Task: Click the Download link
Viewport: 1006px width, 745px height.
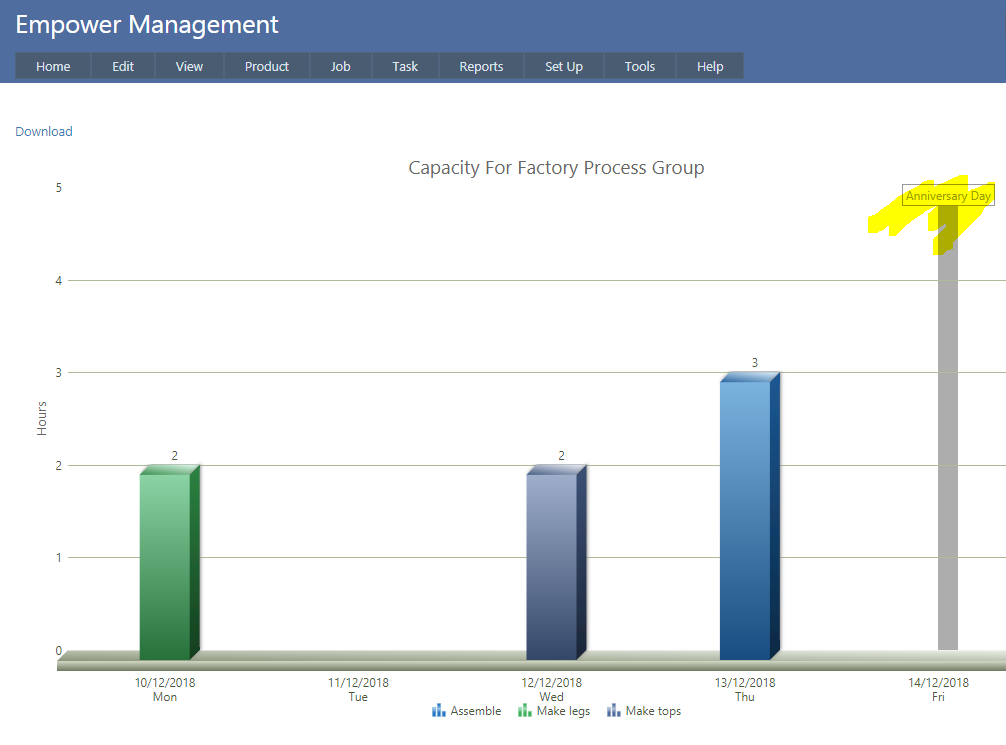Action: [x=44, y=132]
